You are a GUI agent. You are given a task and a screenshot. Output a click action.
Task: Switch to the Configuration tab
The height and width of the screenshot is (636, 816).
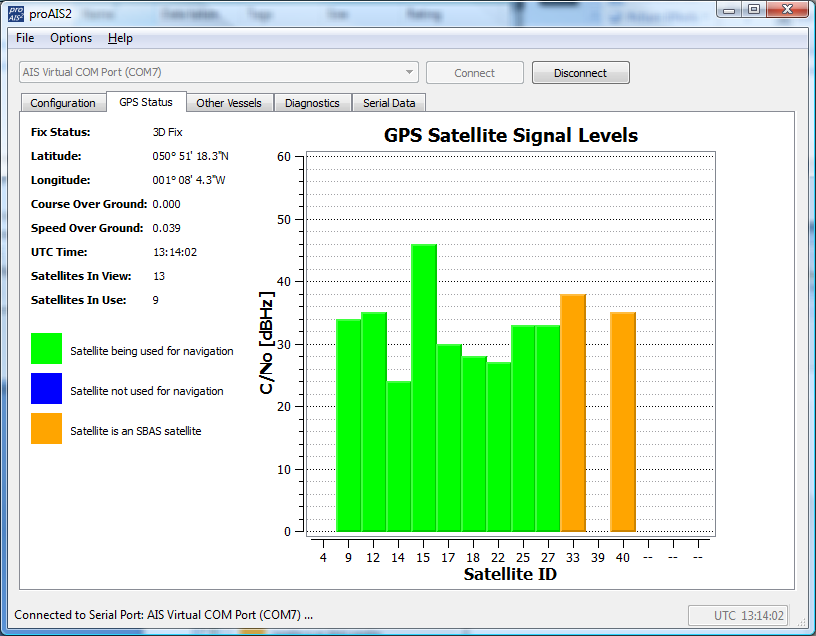(x=62, y=102)
